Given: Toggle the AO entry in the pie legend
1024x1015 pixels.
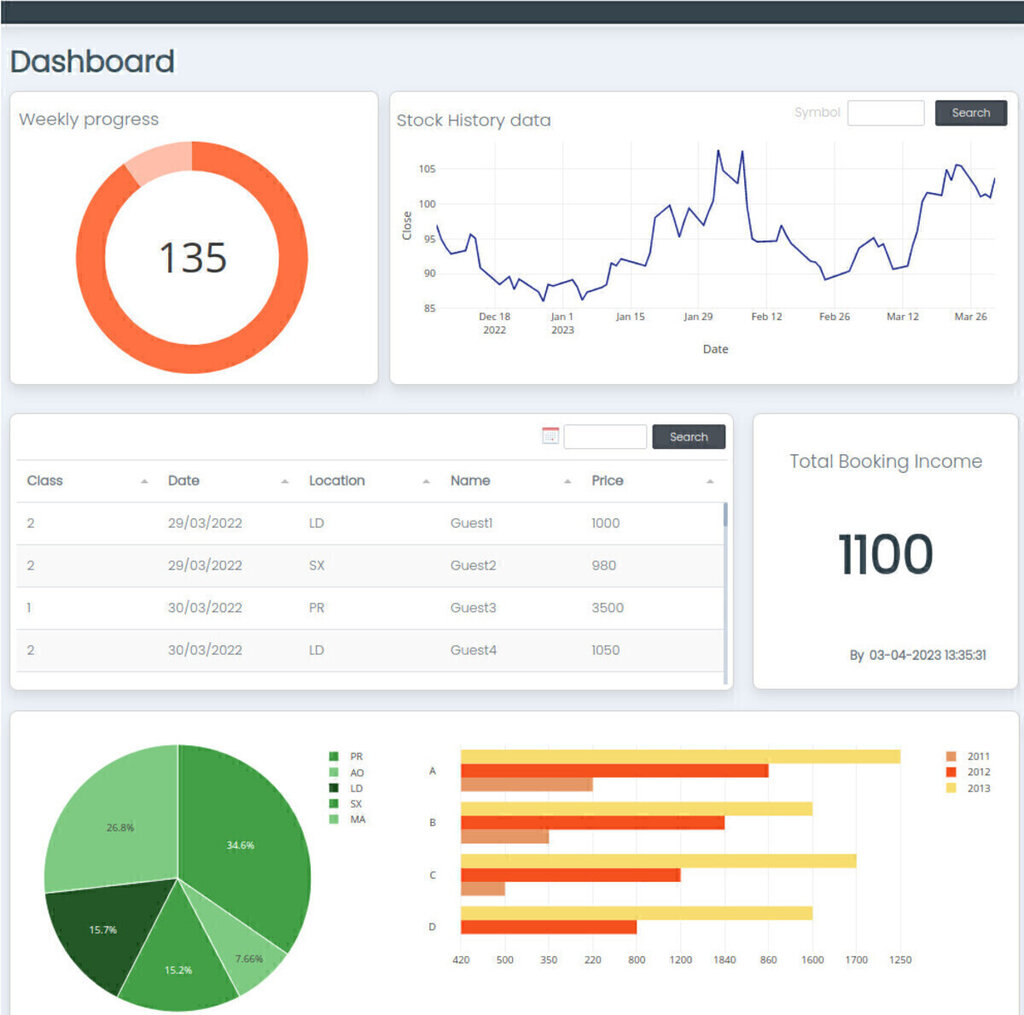Looking at the screenshot, I should click(x=335, y=772).
